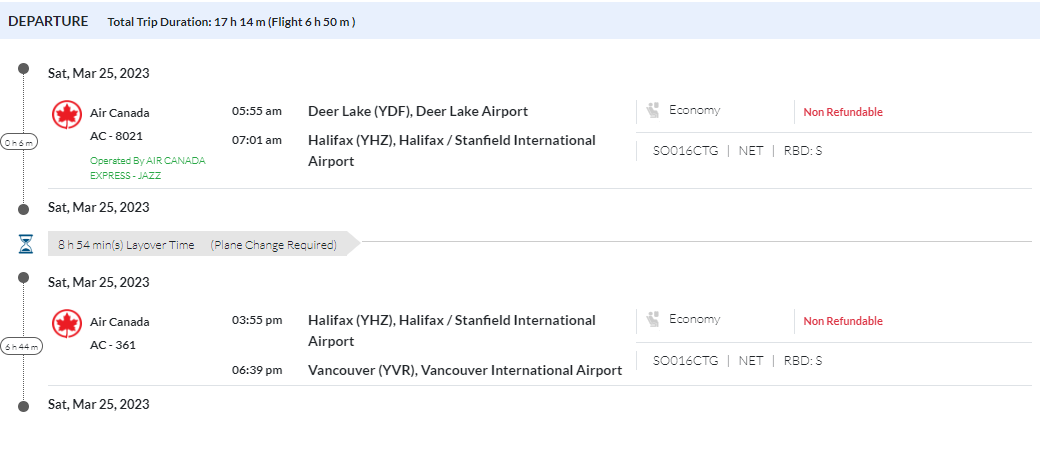The image size is (1053, 466).
Task: Click the seat icon in the AC-361 segment
Action: [653, 320]
